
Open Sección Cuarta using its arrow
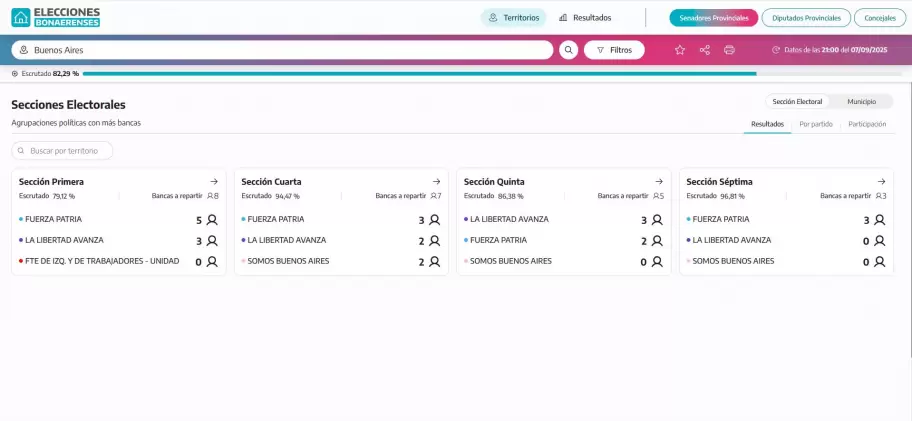click(436, 182)
